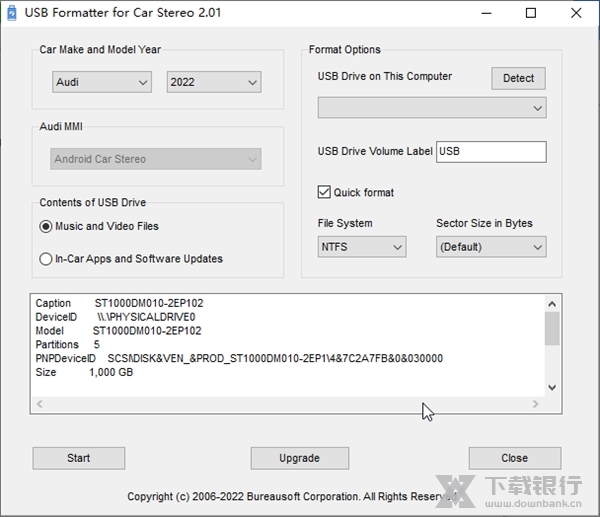Viewport: 600px width, 517px height.
Task: Open the File System dropdown showing NTFS
Action: coord(362,247)
